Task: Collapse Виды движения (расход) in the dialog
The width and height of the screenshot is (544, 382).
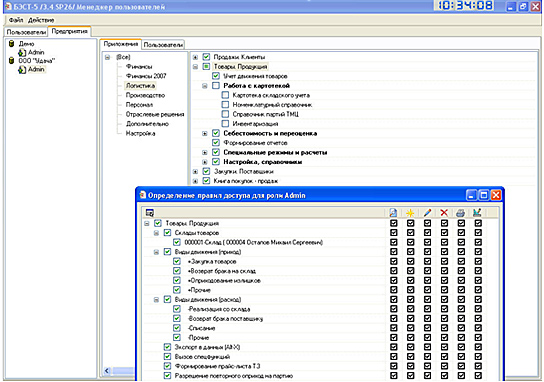Action: pos(156,299)
